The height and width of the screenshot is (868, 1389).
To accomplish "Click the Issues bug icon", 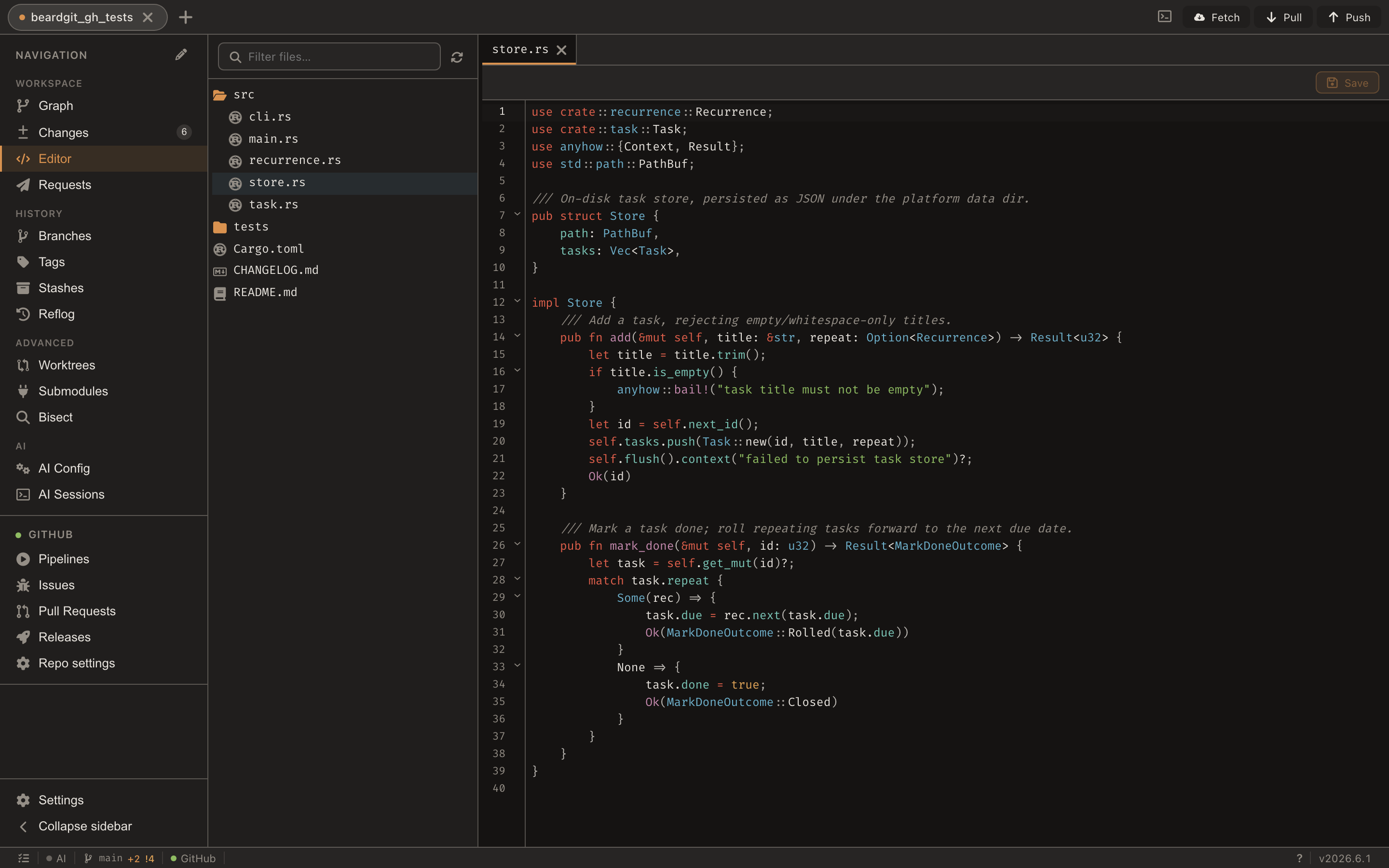I will pos(23,585).
